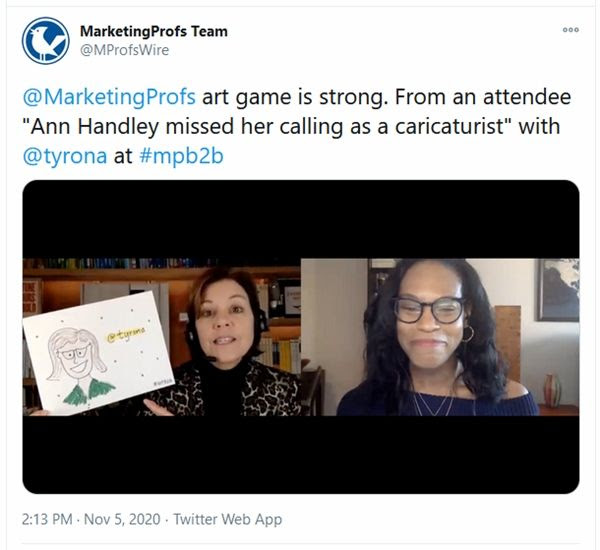Click the MarketingProfs bird avatar
600x550 pixels.
click(46, 41)
